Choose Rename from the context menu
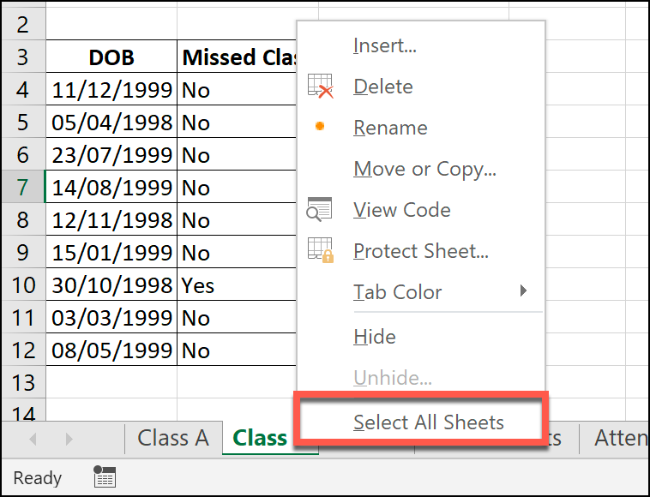 click(390, 128)
